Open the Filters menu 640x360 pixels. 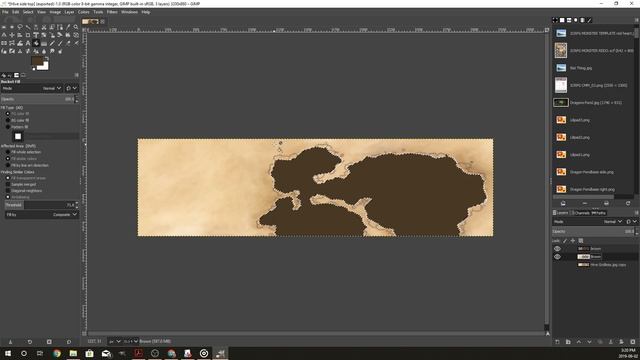[x=112, y=12]
